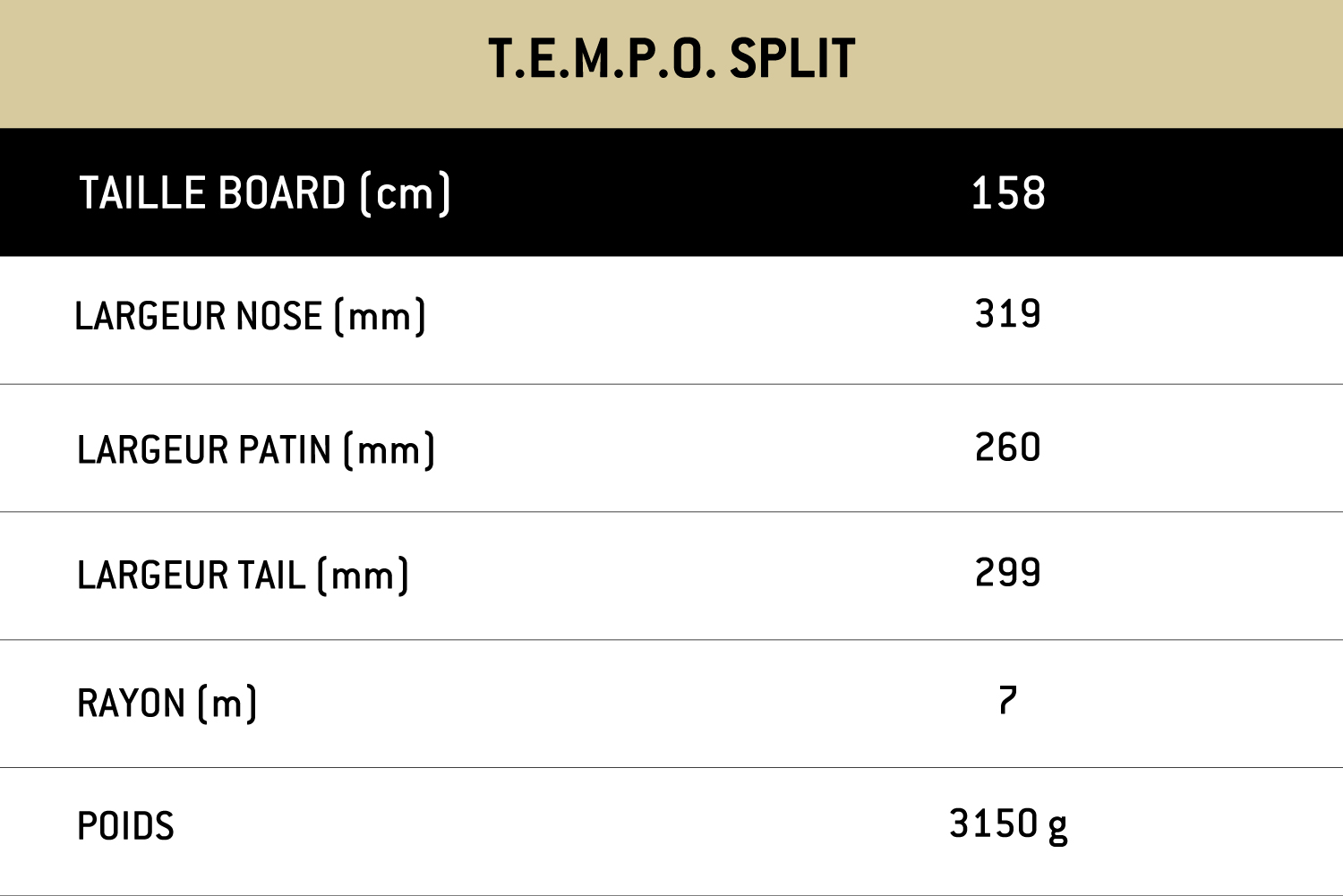Viewport: 1343px width, 896px height.
Task: Select the TAILLE BOARD (cm) header label
Action: 265,193
